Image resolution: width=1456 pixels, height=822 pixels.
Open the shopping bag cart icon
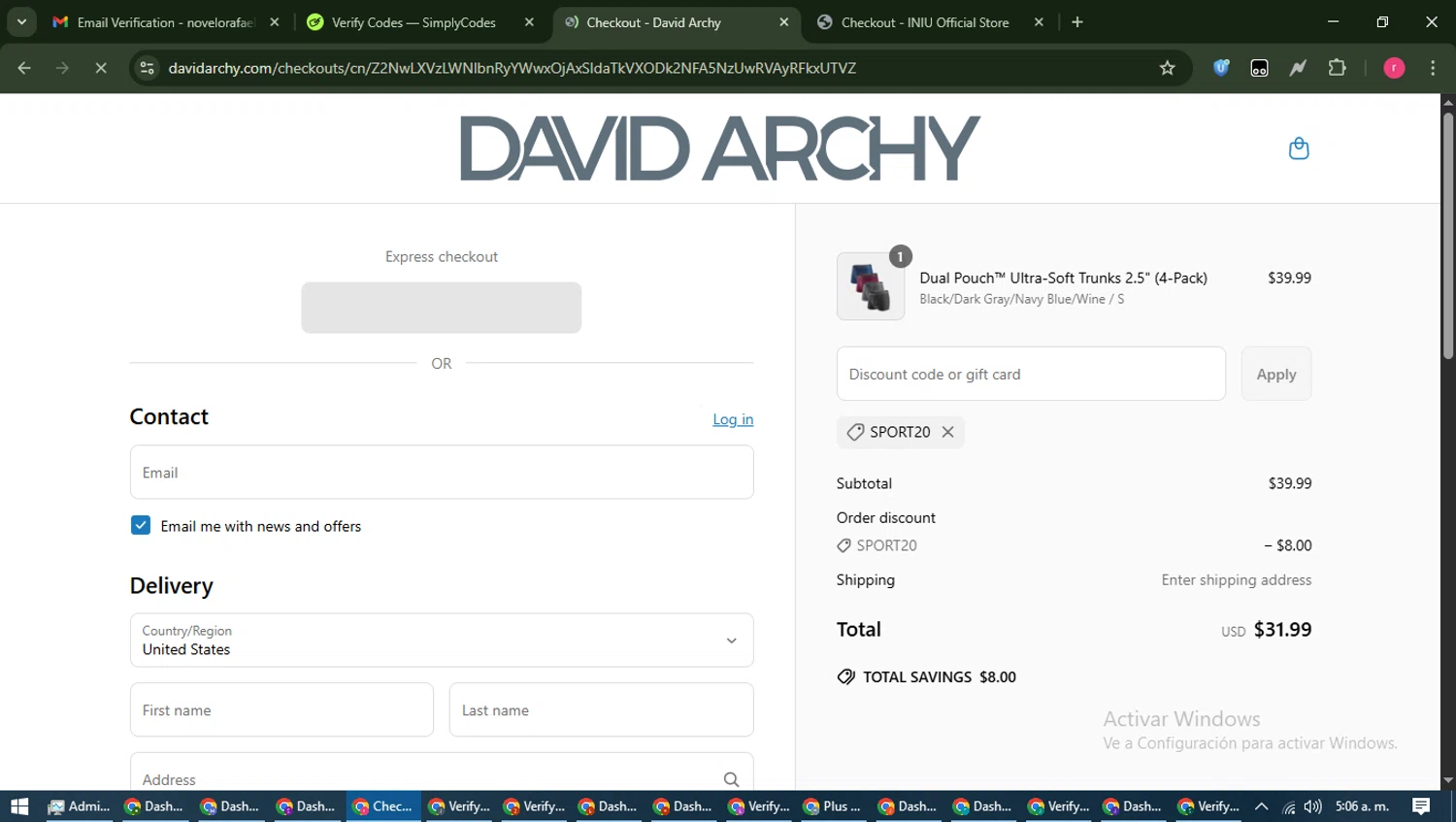pos(1299,148)
